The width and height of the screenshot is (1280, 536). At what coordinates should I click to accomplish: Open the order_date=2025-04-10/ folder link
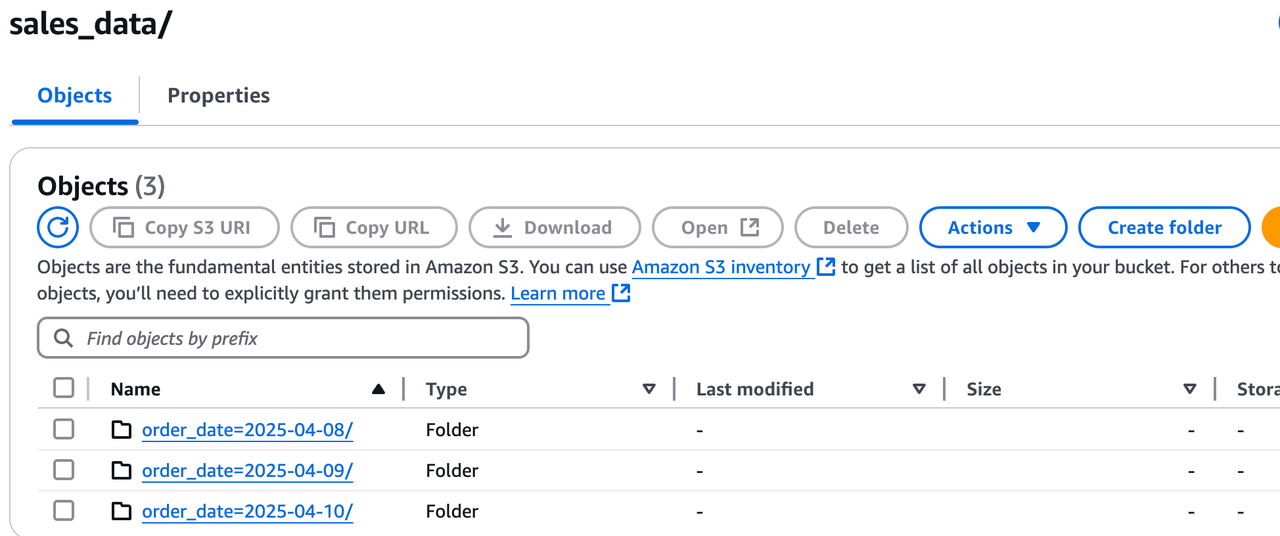click(247, 512)
